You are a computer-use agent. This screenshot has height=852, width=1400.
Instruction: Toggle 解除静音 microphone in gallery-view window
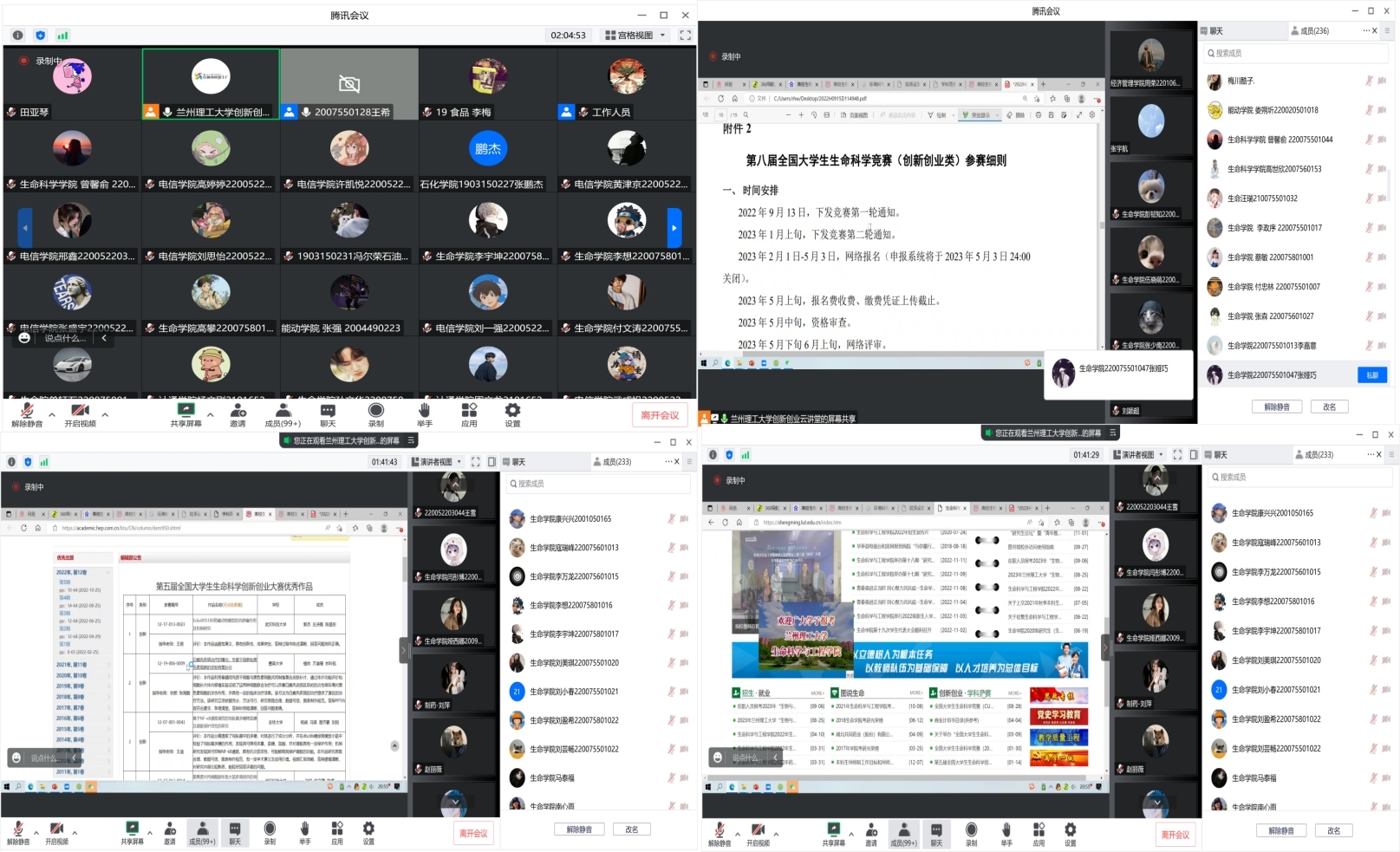pyautogui.click(x=27, y=413)
